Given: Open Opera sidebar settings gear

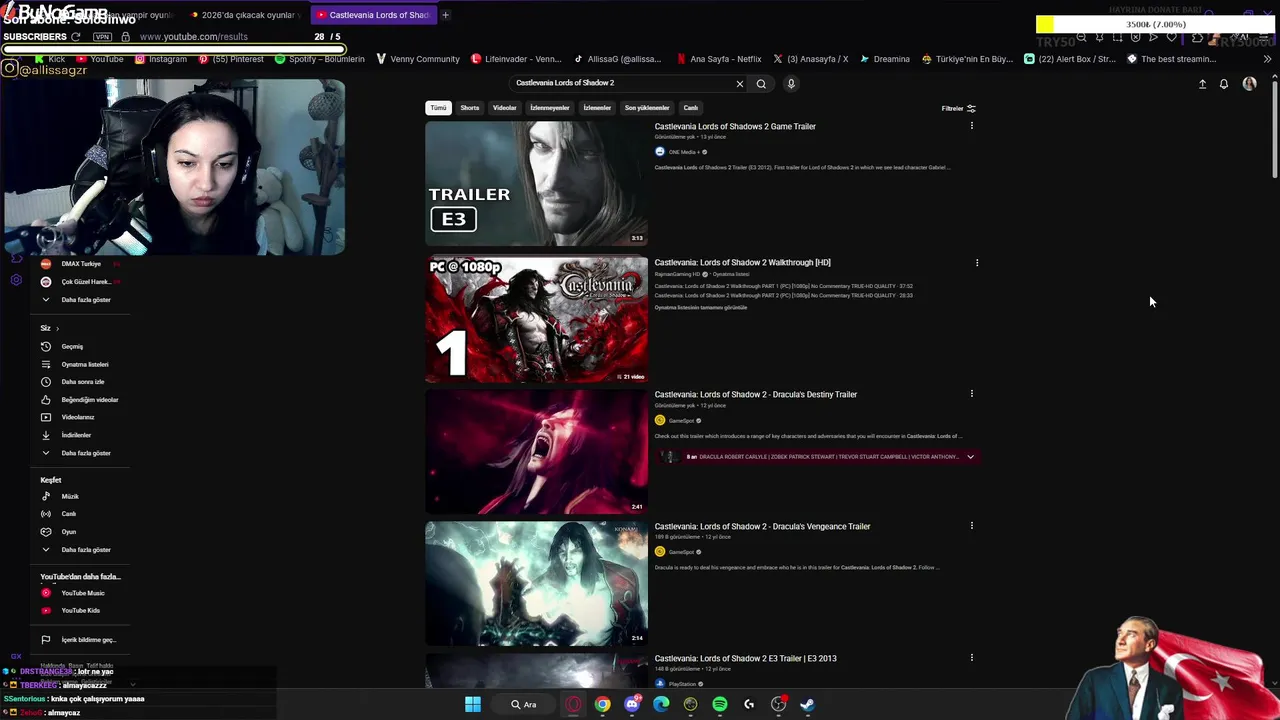Looking at the screenshot, I should pos(16,280).
